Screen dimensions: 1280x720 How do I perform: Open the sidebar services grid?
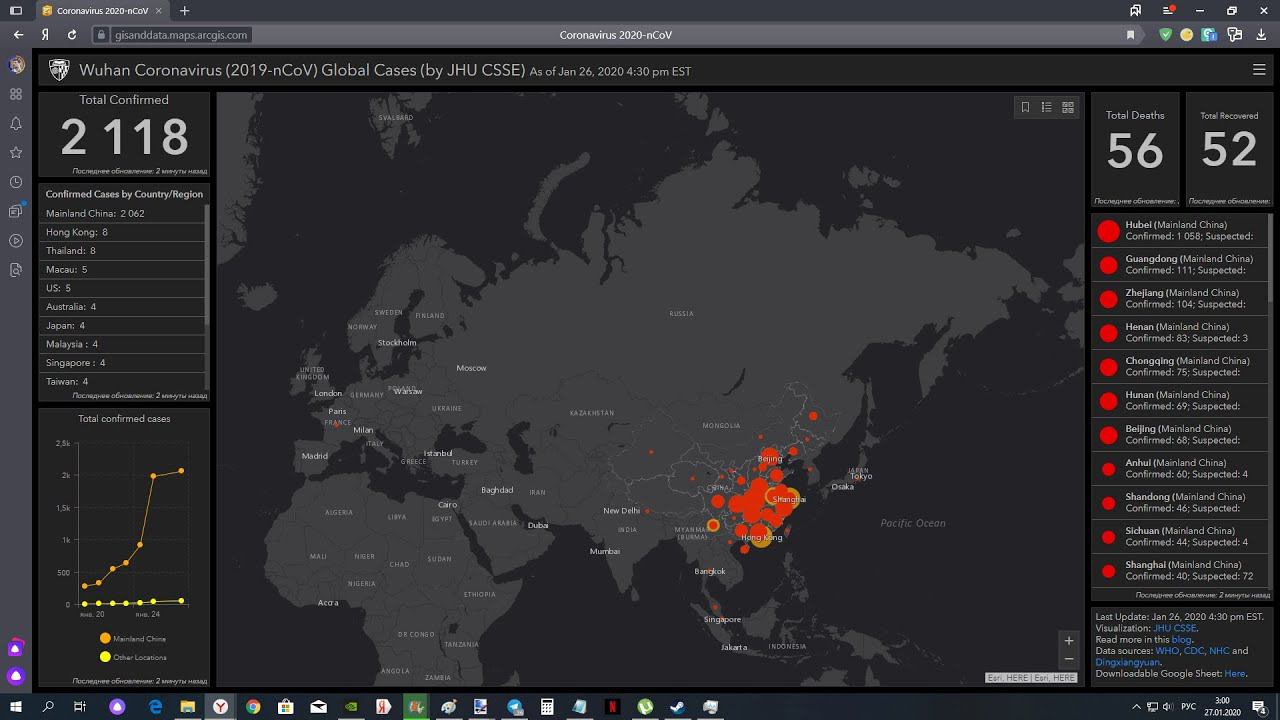[x=16, y=94]
